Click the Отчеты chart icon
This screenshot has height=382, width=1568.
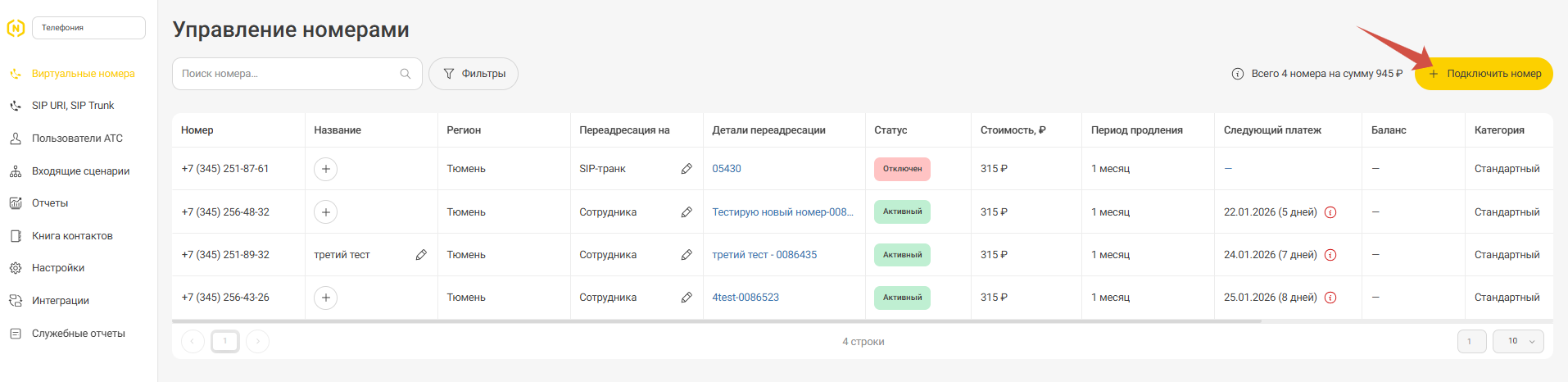[x=16, y=203]
